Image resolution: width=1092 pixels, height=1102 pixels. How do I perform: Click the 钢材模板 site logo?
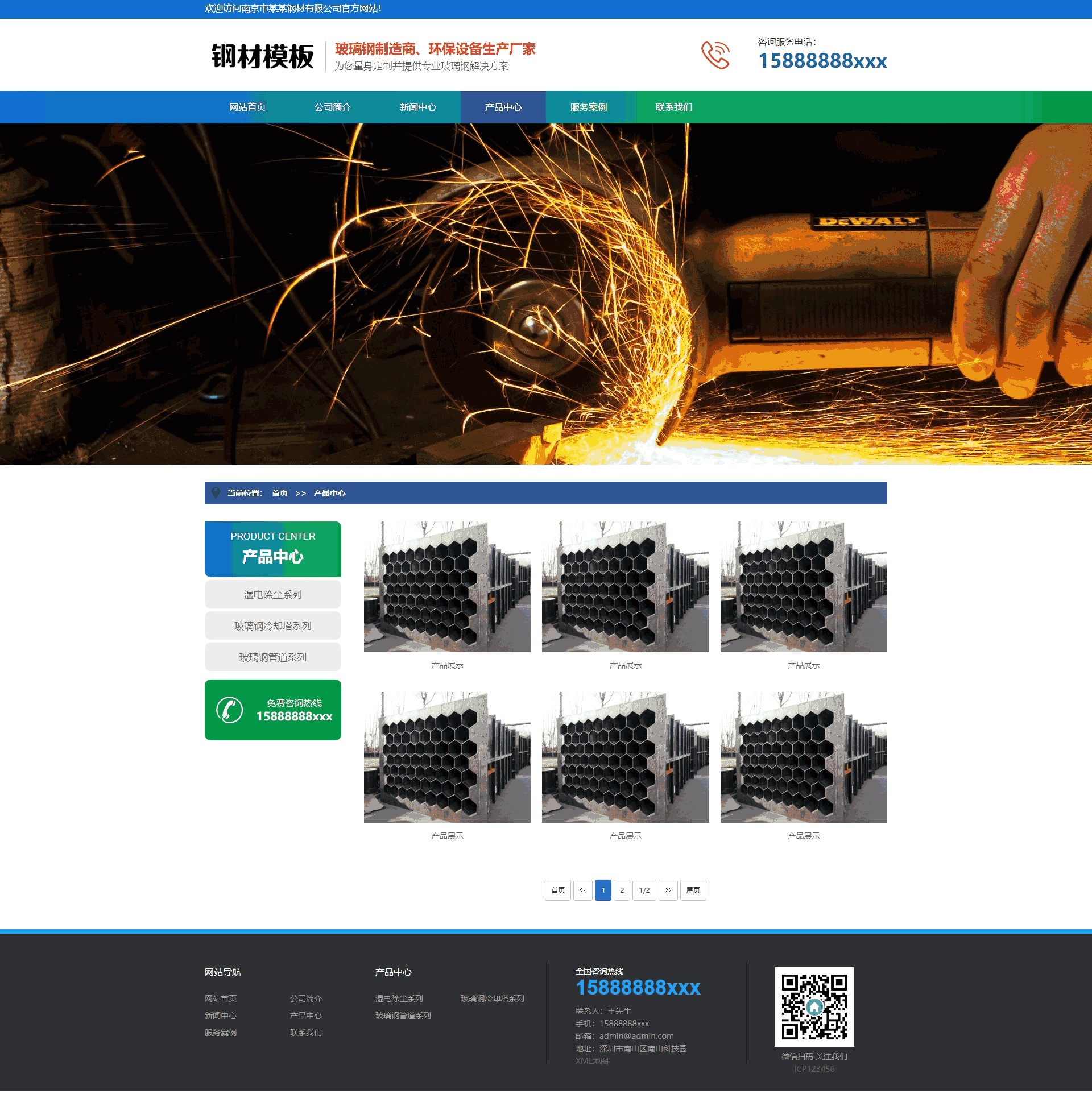(x=262, y=56)
